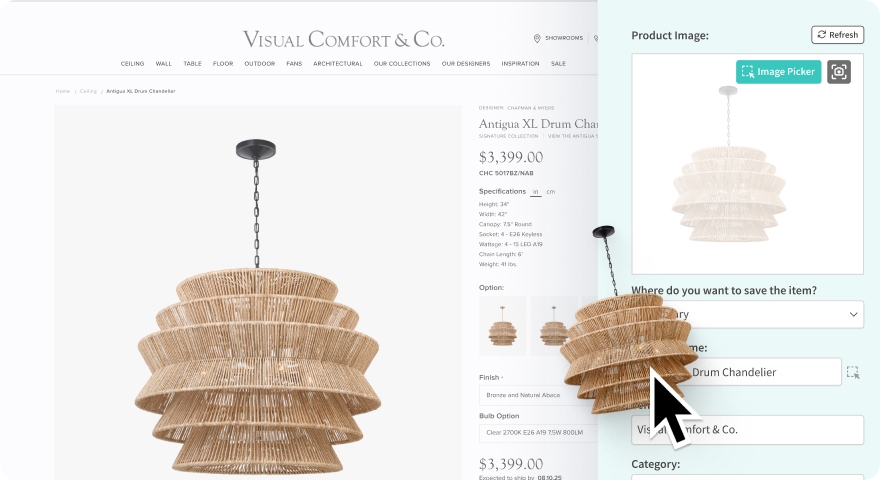Click the Refresh button

pyautogui.click(x=837, y=35)
